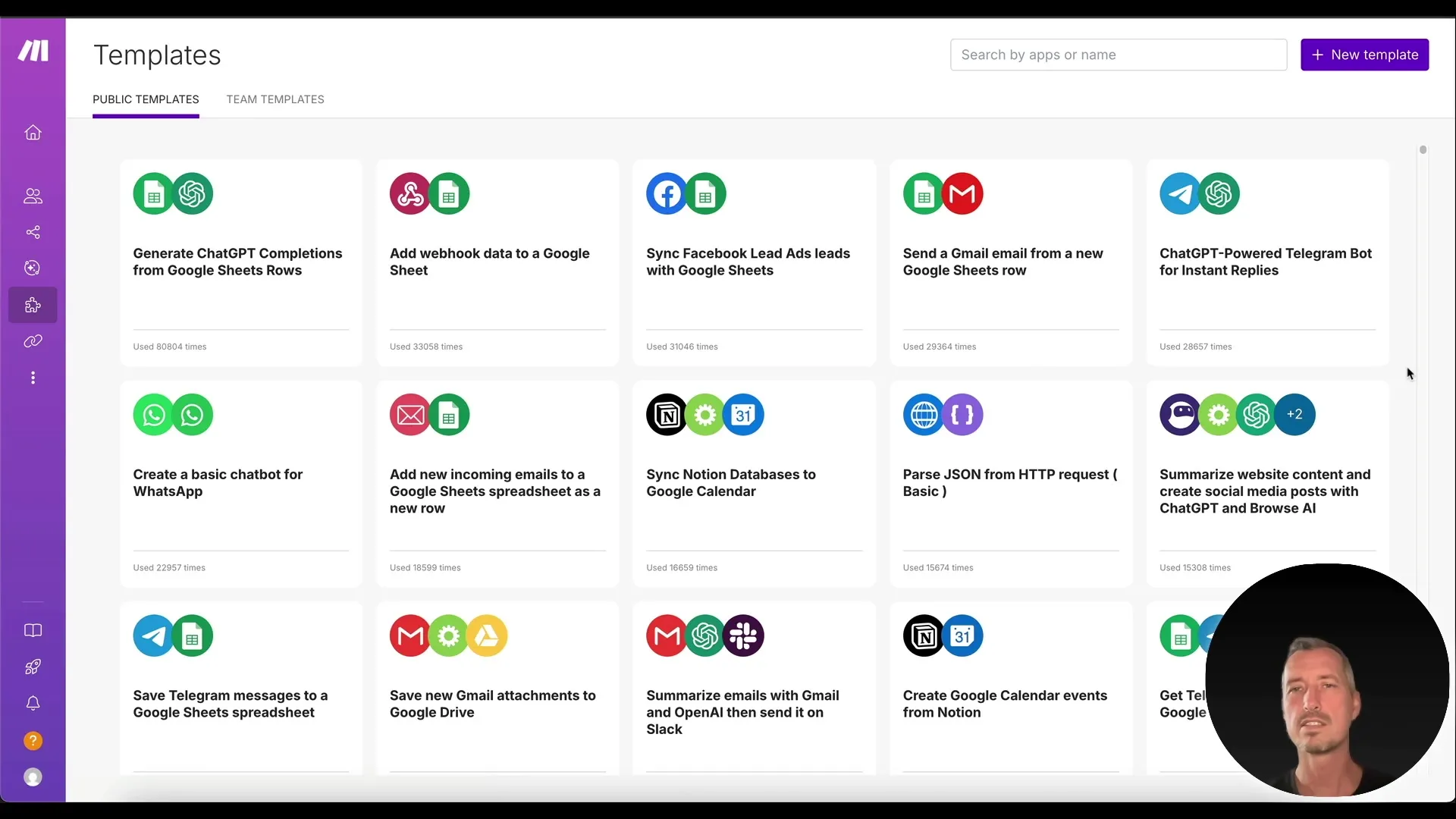
Task: Select the Connections link icon in sidebar
Action: [x=33, y=340]
